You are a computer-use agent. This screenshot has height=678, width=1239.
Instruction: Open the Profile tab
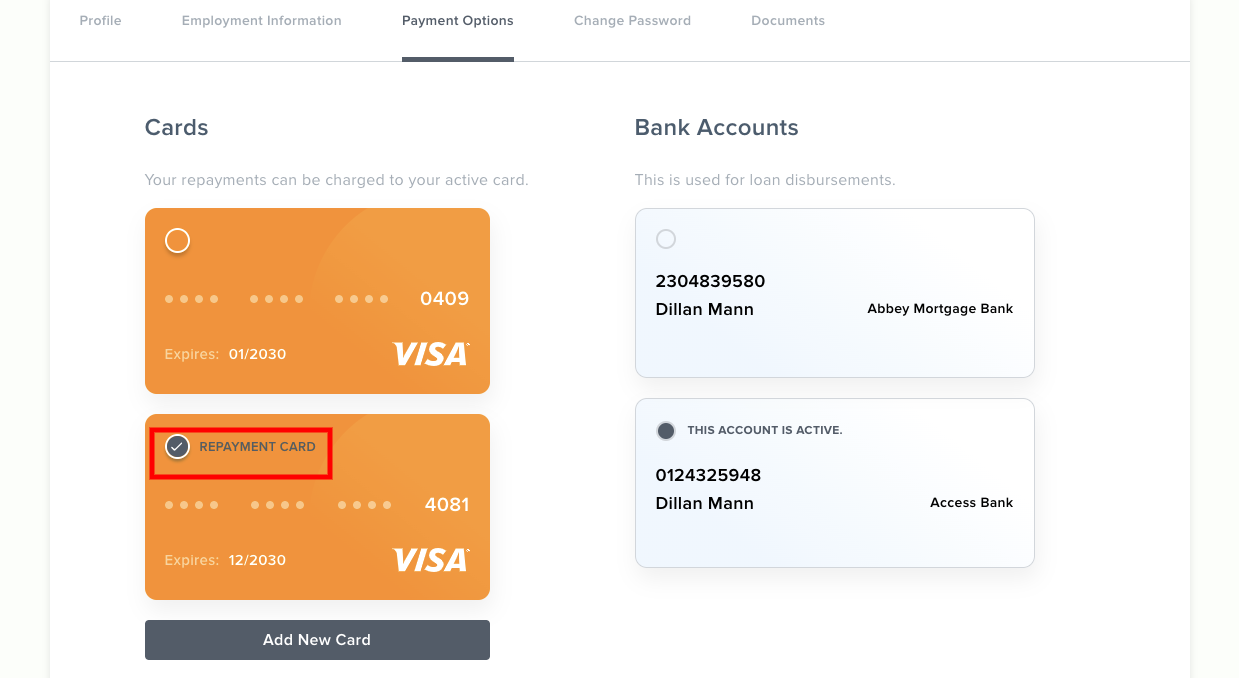[x=101, y=21]
